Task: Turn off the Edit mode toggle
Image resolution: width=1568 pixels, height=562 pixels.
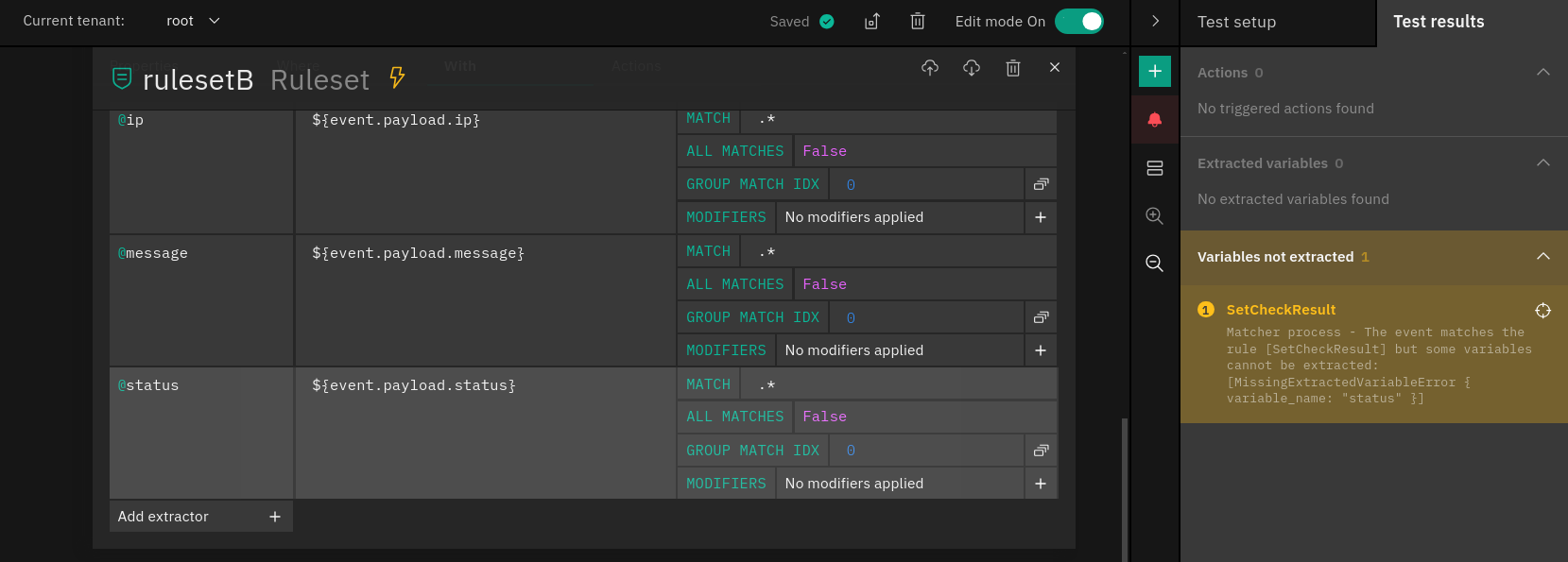Action: point(1079,21)
